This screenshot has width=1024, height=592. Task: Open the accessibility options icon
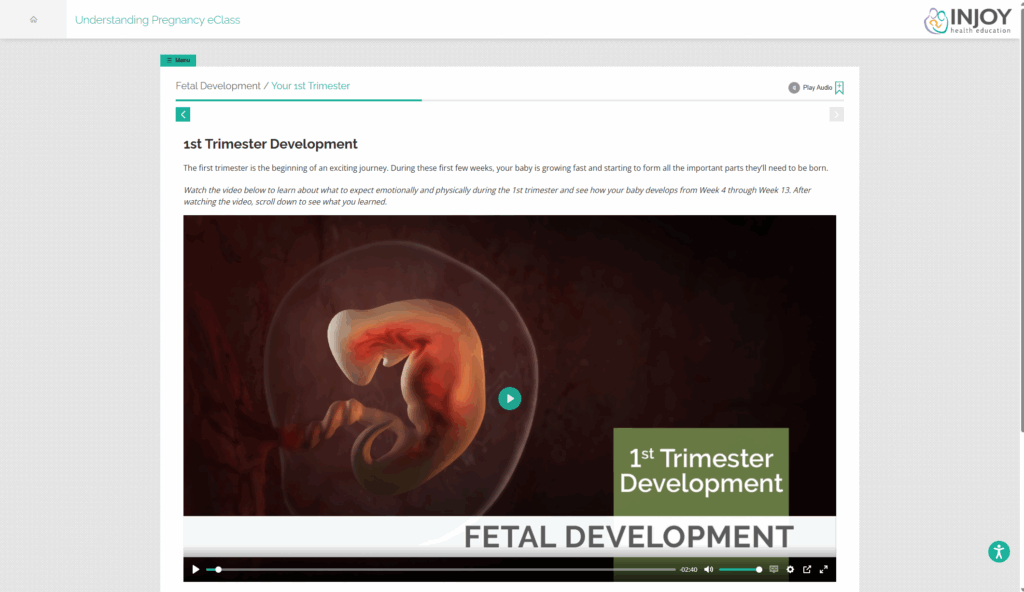pyautogui.click(x=998, y=551)
